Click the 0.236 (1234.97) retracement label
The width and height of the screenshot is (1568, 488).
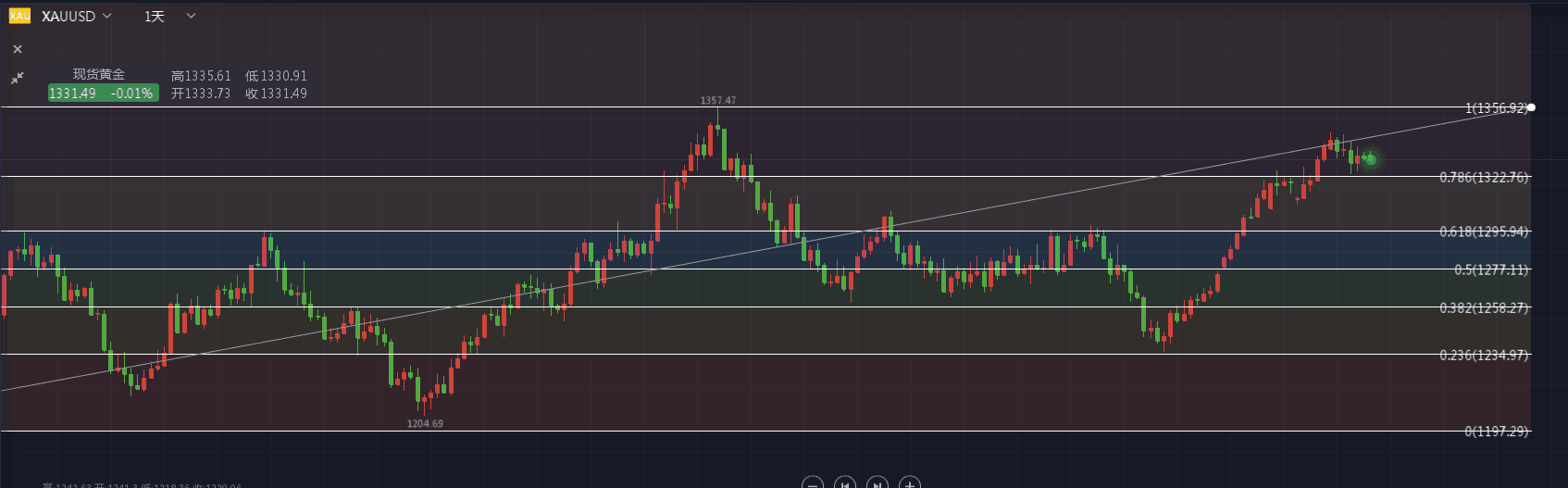pyautogui.click(x=1484, y=355)
